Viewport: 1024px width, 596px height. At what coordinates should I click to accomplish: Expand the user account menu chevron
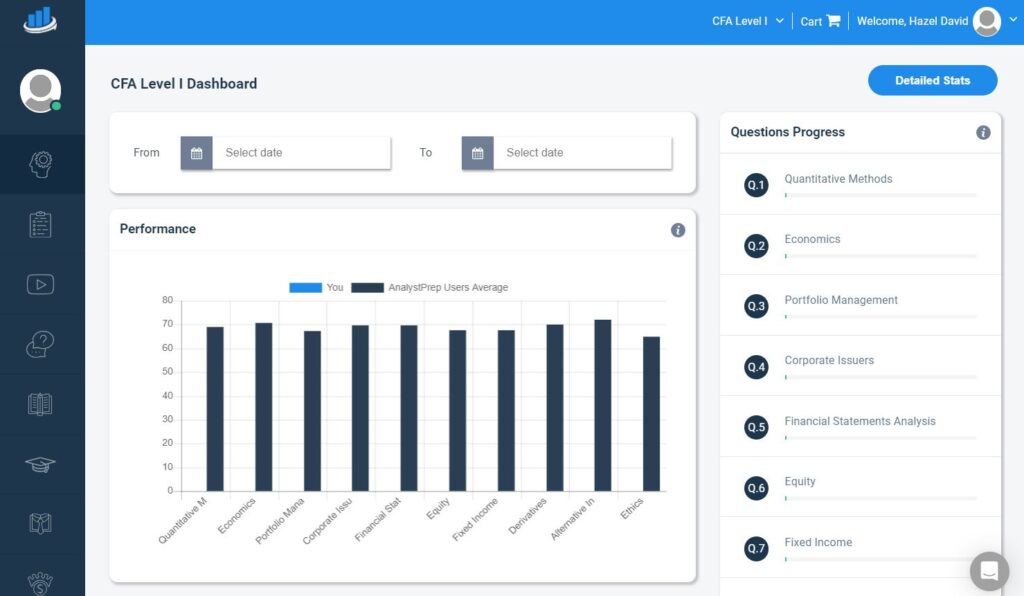[x=1013, y=20]
